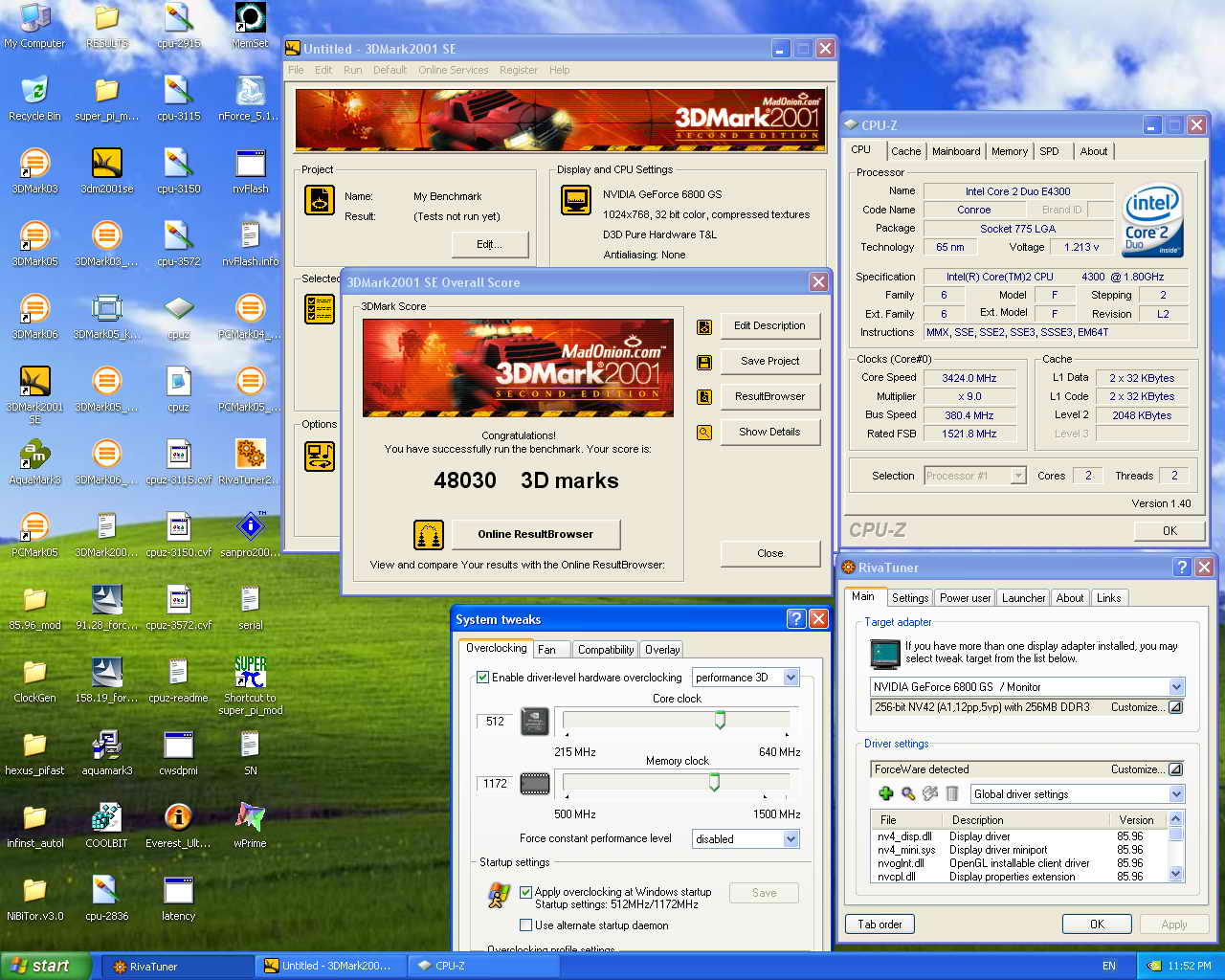Click the Memory clock slider thumb
The width and height of the screenshot is (1225, 980).
[714, 782]
